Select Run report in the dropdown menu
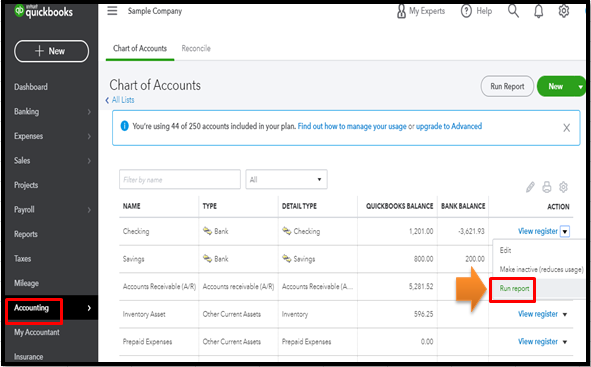This screenshot has width=591, height=367. (514, 289)
